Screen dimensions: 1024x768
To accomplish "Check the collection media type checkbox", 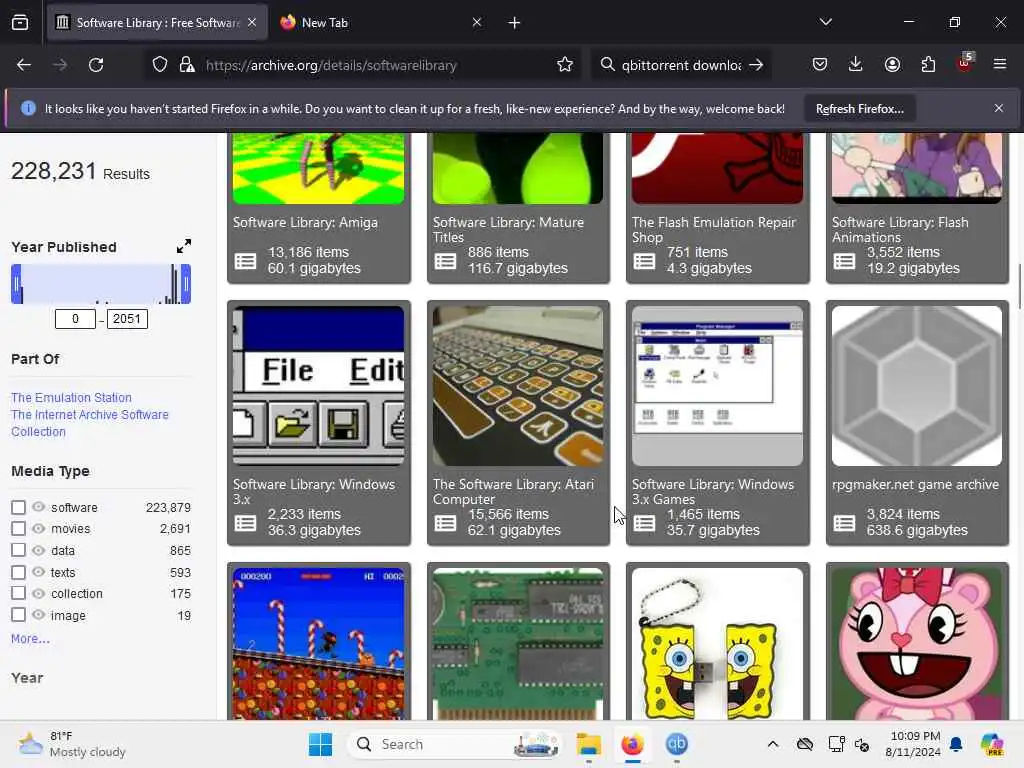I will tap(18, 593).
